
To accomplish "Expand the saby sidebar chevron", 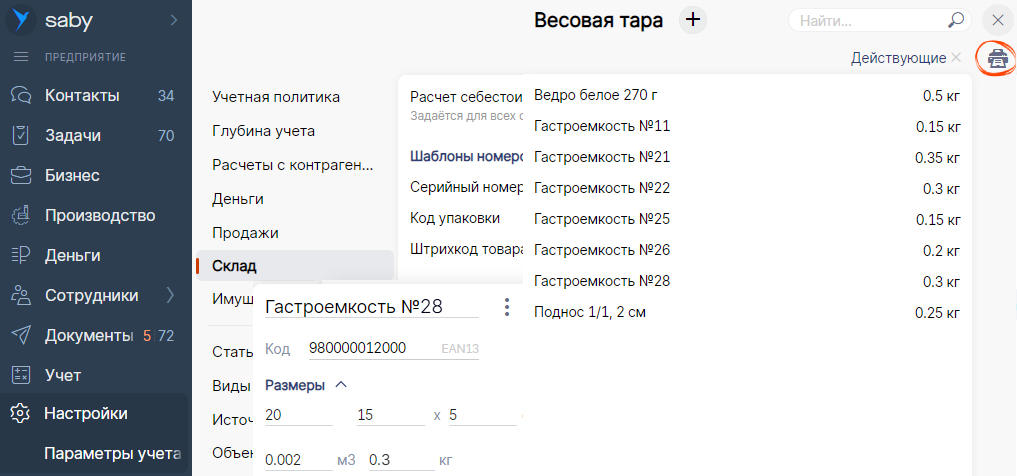I will pyautogui.click(x=173, y=19).
